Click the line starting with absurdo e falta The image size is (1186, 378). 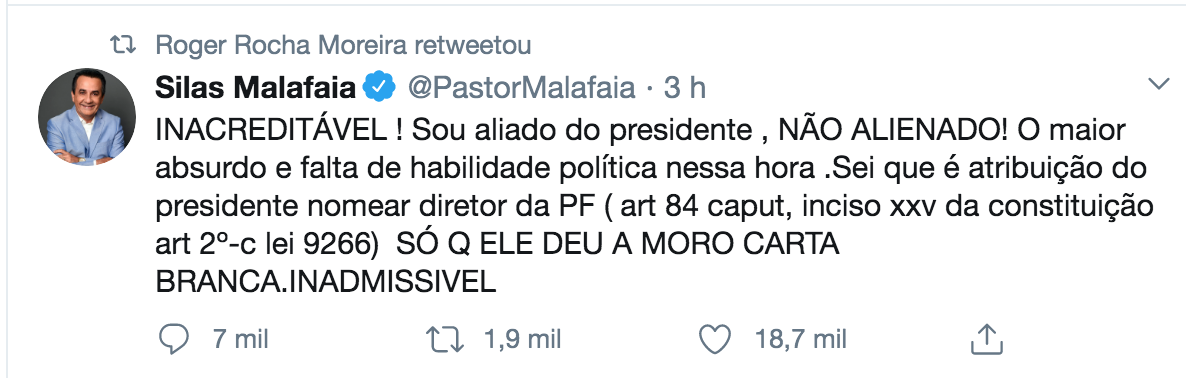(x=652, y=168)
